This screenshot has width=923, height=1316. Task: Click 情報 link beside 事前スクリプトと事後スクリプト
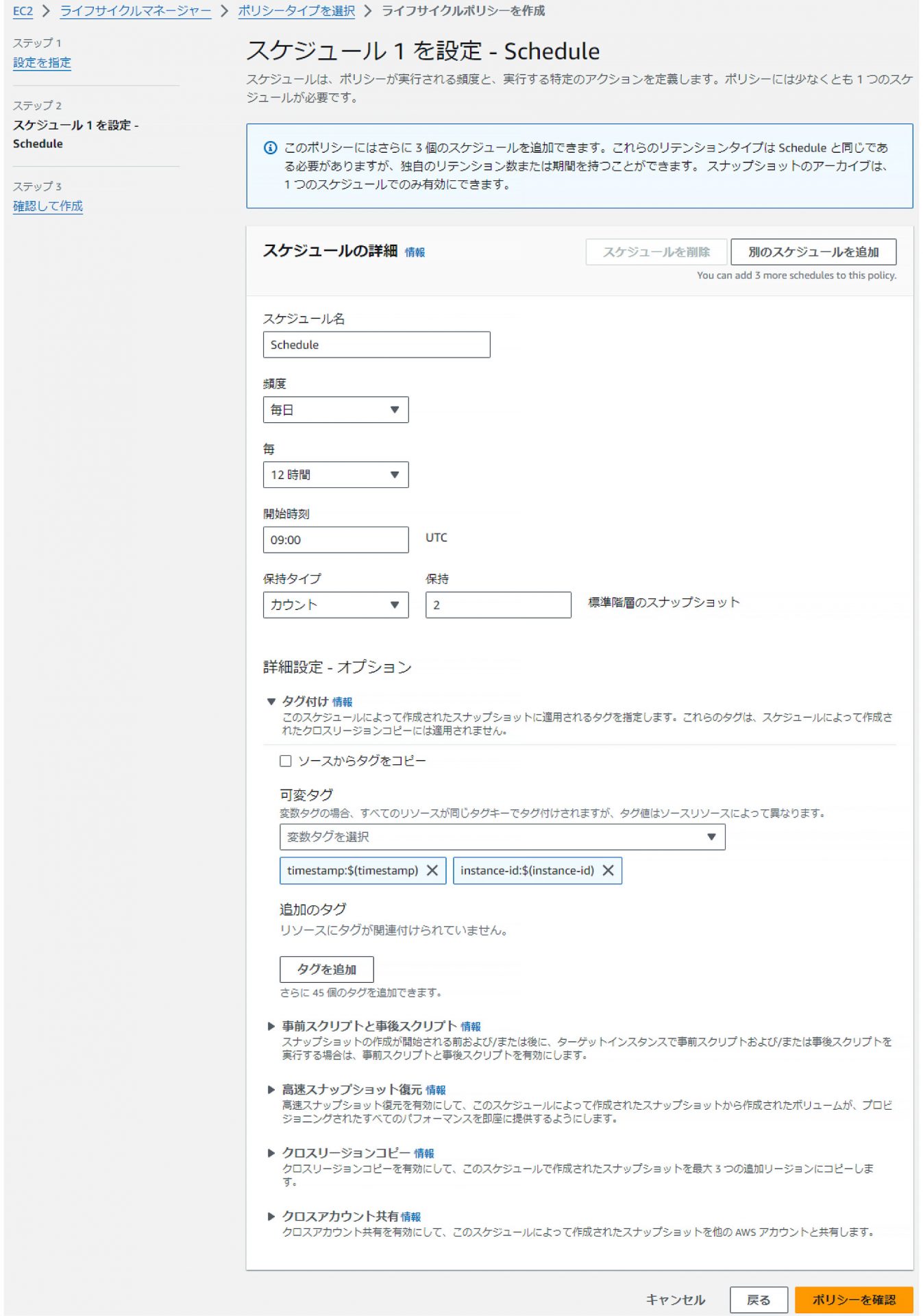coord(471,1026)
